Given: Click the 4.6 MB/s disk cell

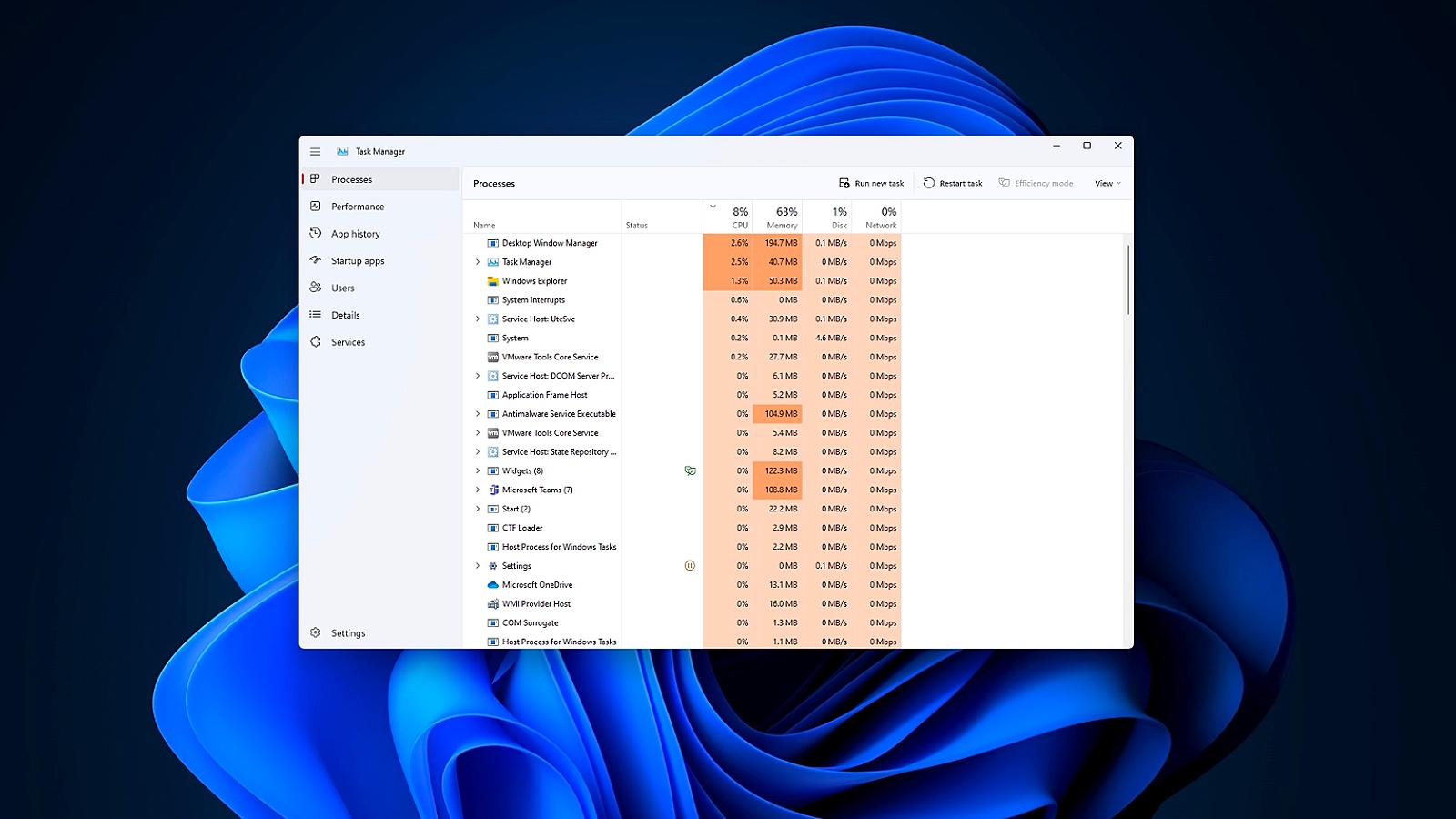Looking at the screenshot, I should coord(827,339).
